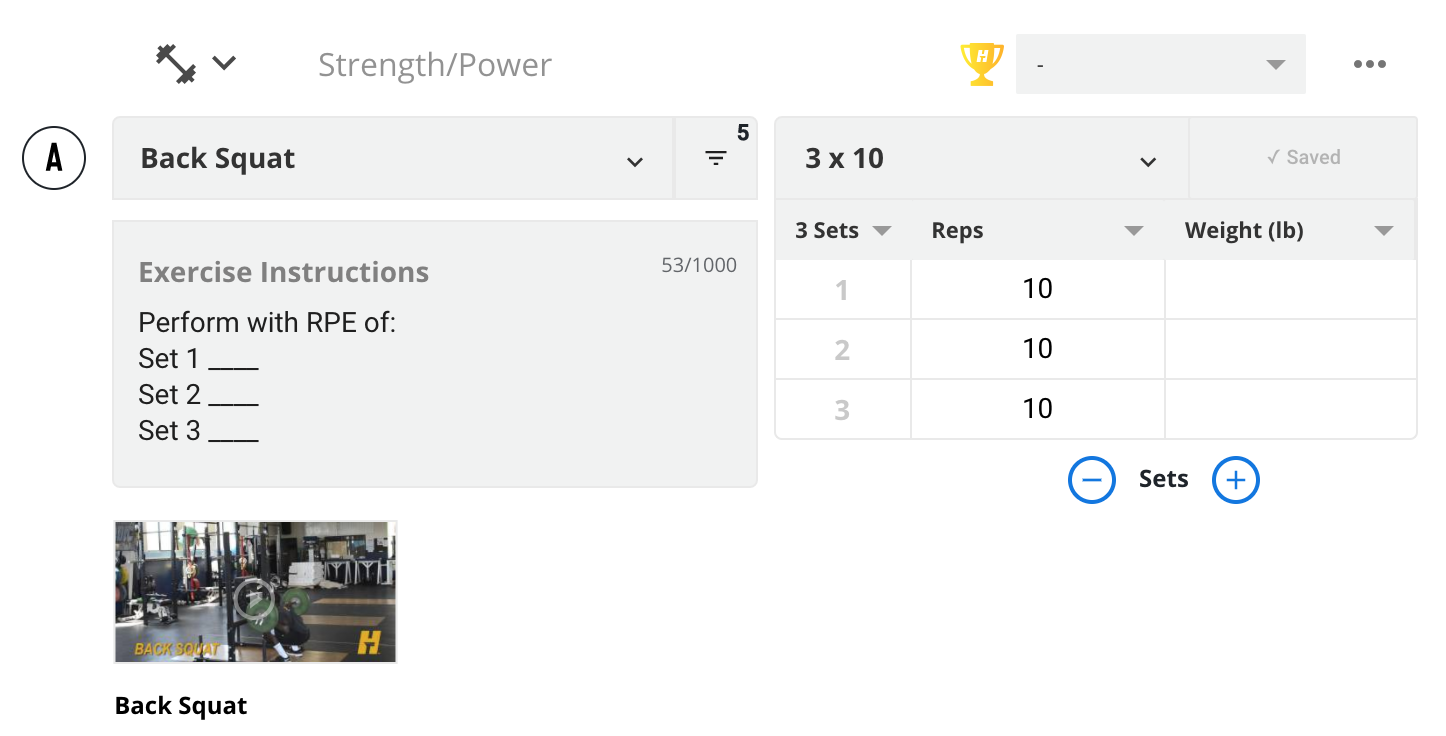This screenshot has width=1446, height=736.
Task: Click the Exercise Instructions text area
Action: (435, 354)
